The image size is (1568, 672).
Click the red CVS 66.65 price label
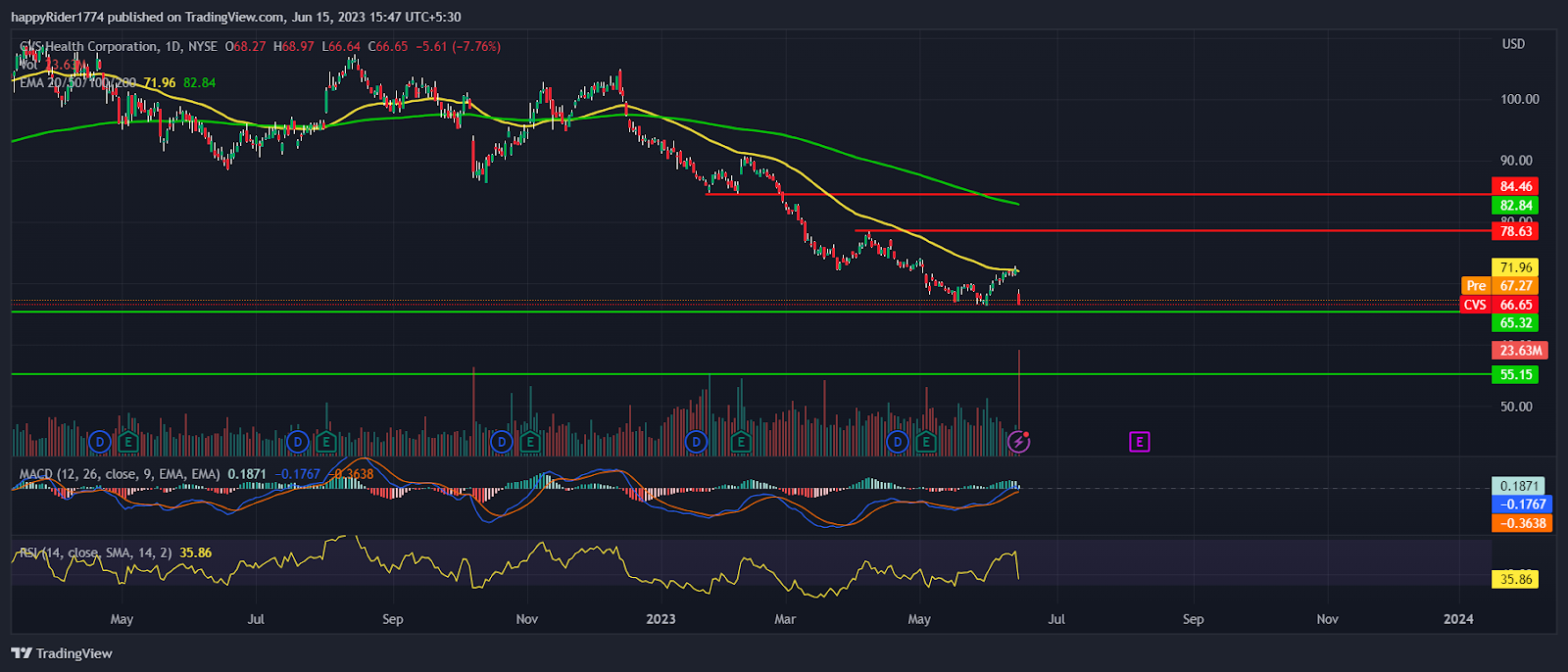click(x=1501, y=305)
